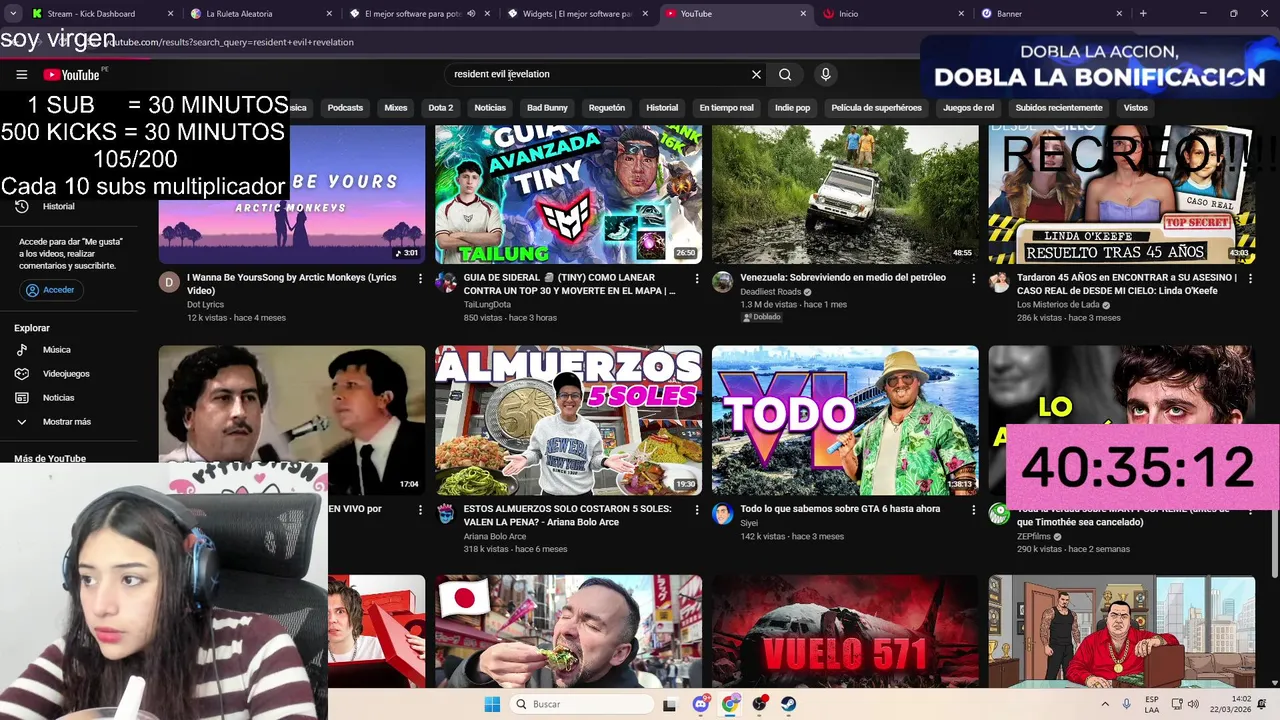1280x720 pixels.
Task: Play the TODO VI thumbnail
Action: [x=845, y=420]
